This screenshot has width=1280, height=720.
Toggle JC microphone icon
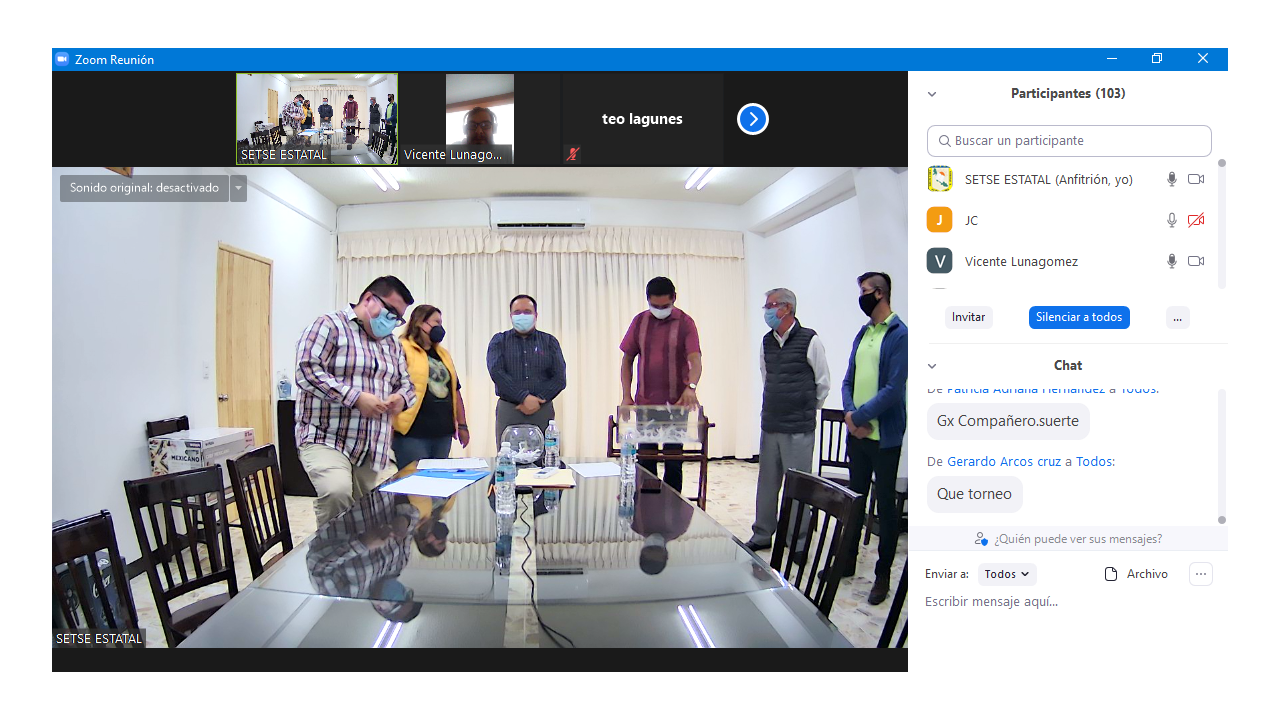pyautogui.click(x=1172, y=220)
